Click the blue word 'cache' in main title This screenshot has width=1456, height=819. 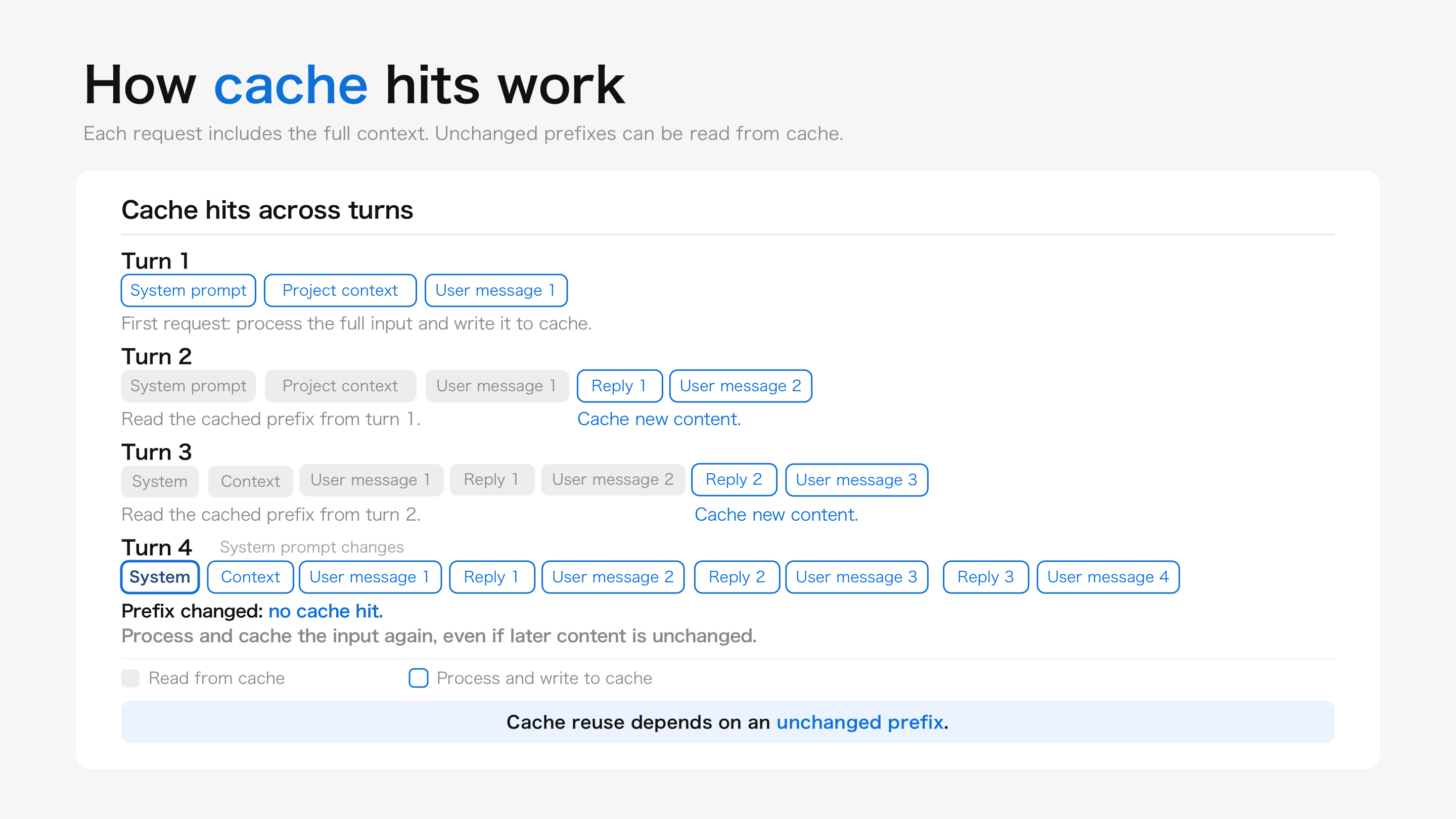click(291, 86)
